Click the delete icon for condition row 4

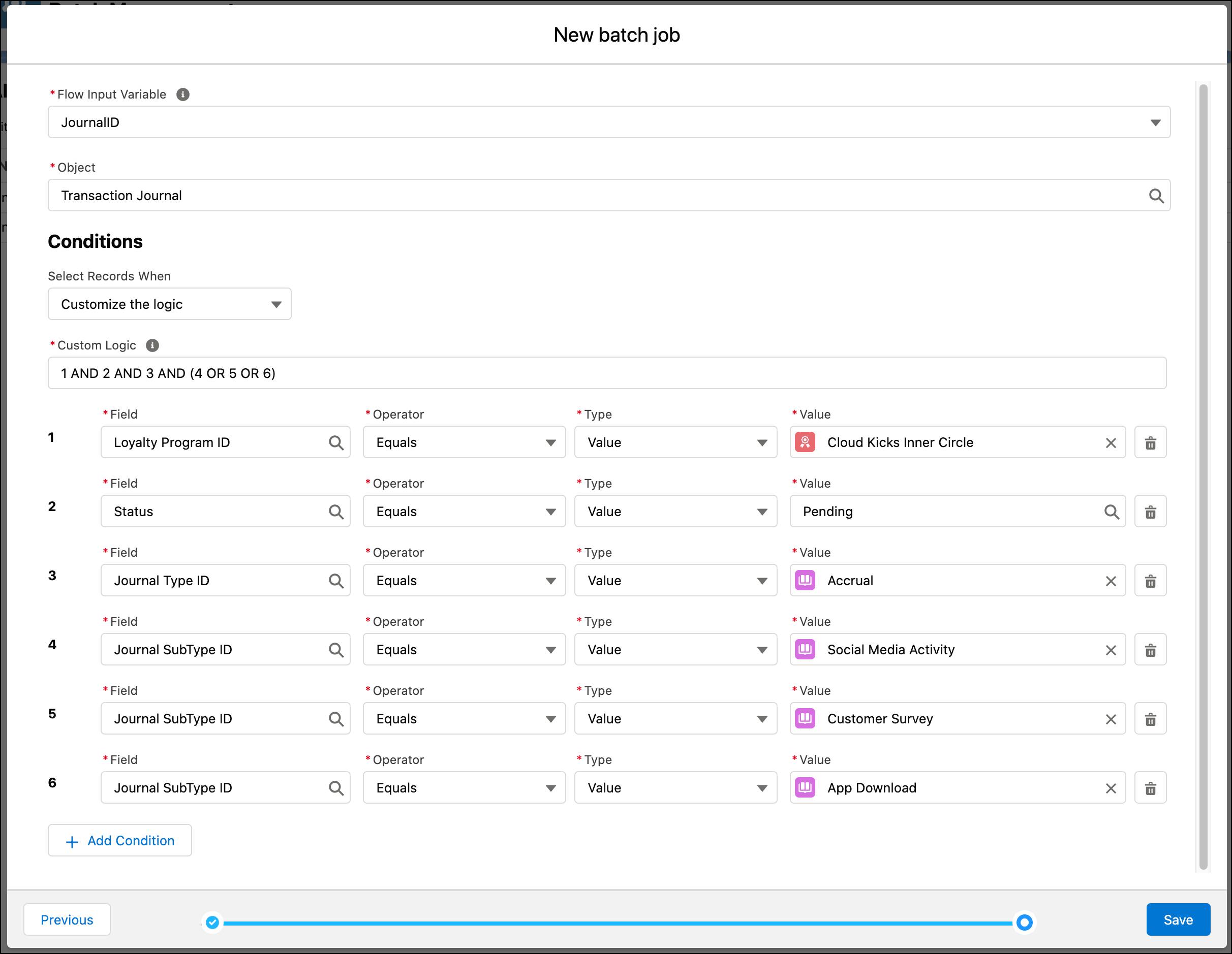coord(1150,649)
